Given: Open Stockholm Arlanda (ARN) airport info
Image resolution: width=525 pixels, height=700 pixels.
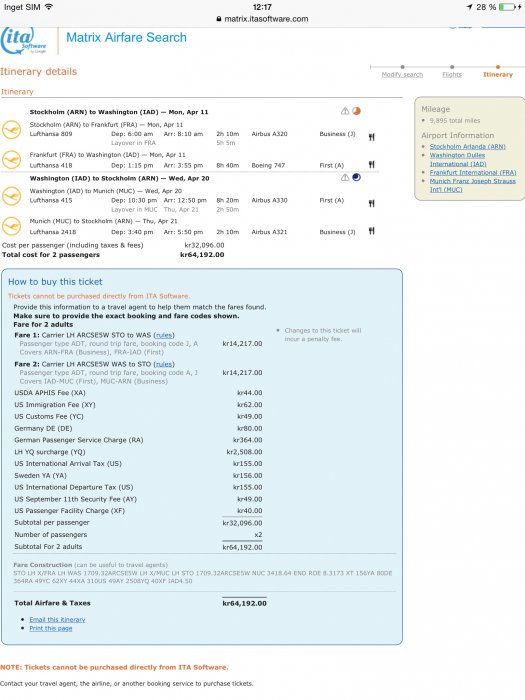Looking at the screenshot, I should point(467,146).
